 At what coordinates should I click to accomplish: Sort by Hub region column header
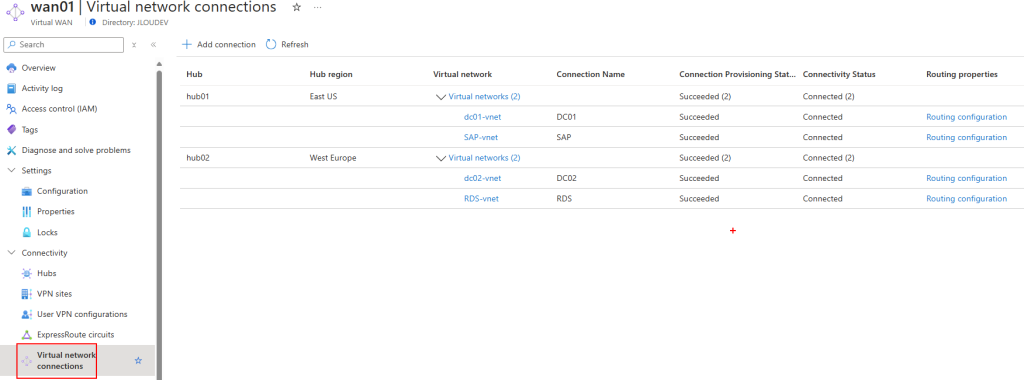331,74
